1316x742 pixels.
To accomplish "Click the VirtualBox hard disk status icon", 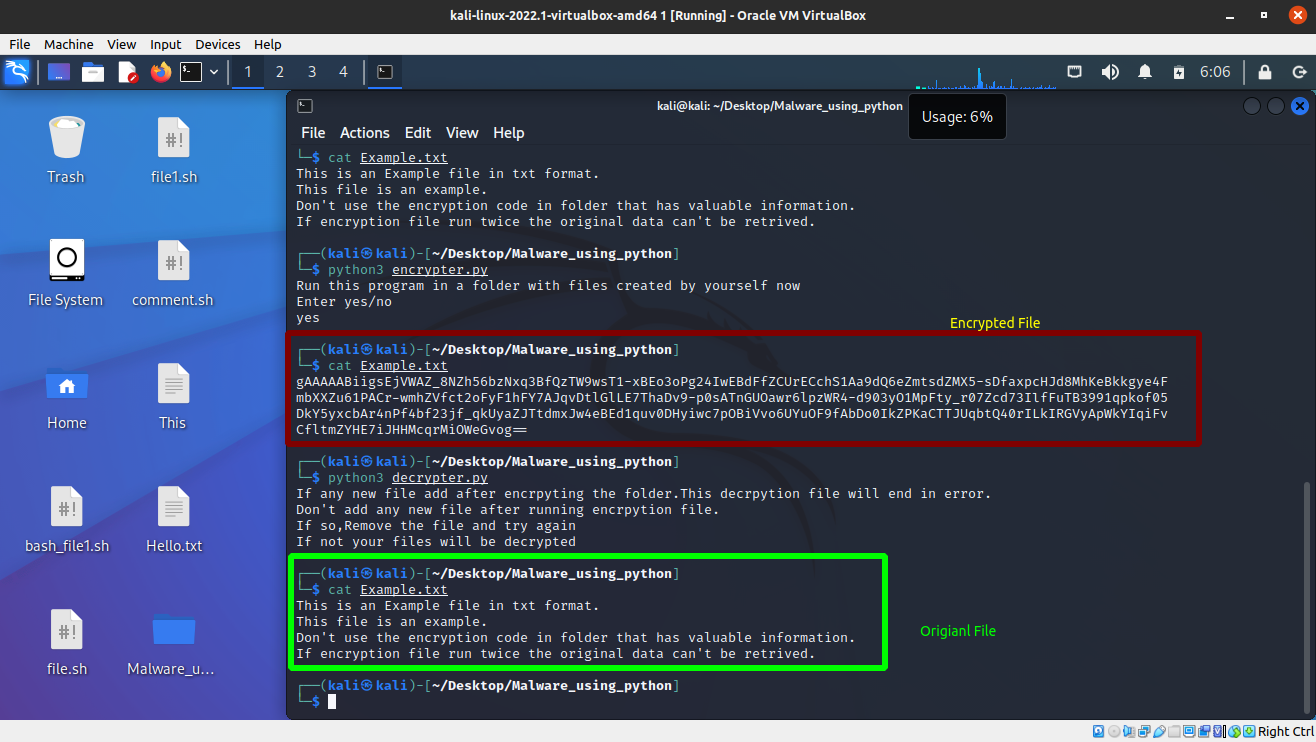I will [1098, 731].
